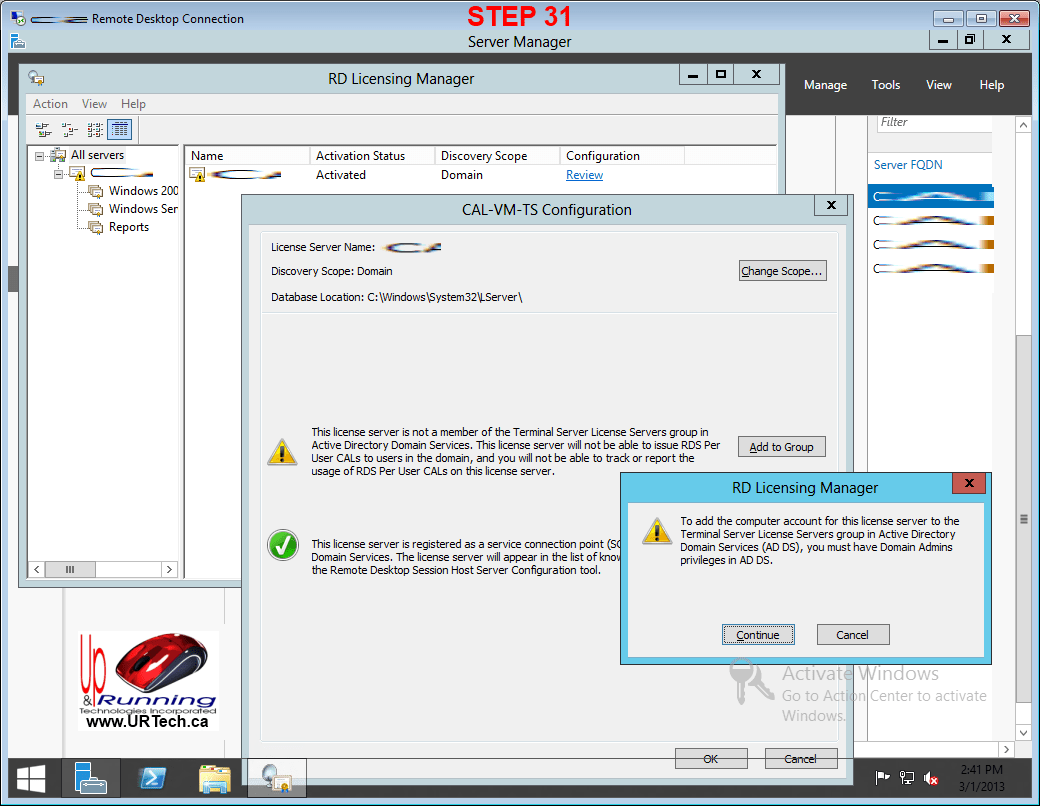
Task: Open Windows PowerShell from the taskbar
Action: 152,779
